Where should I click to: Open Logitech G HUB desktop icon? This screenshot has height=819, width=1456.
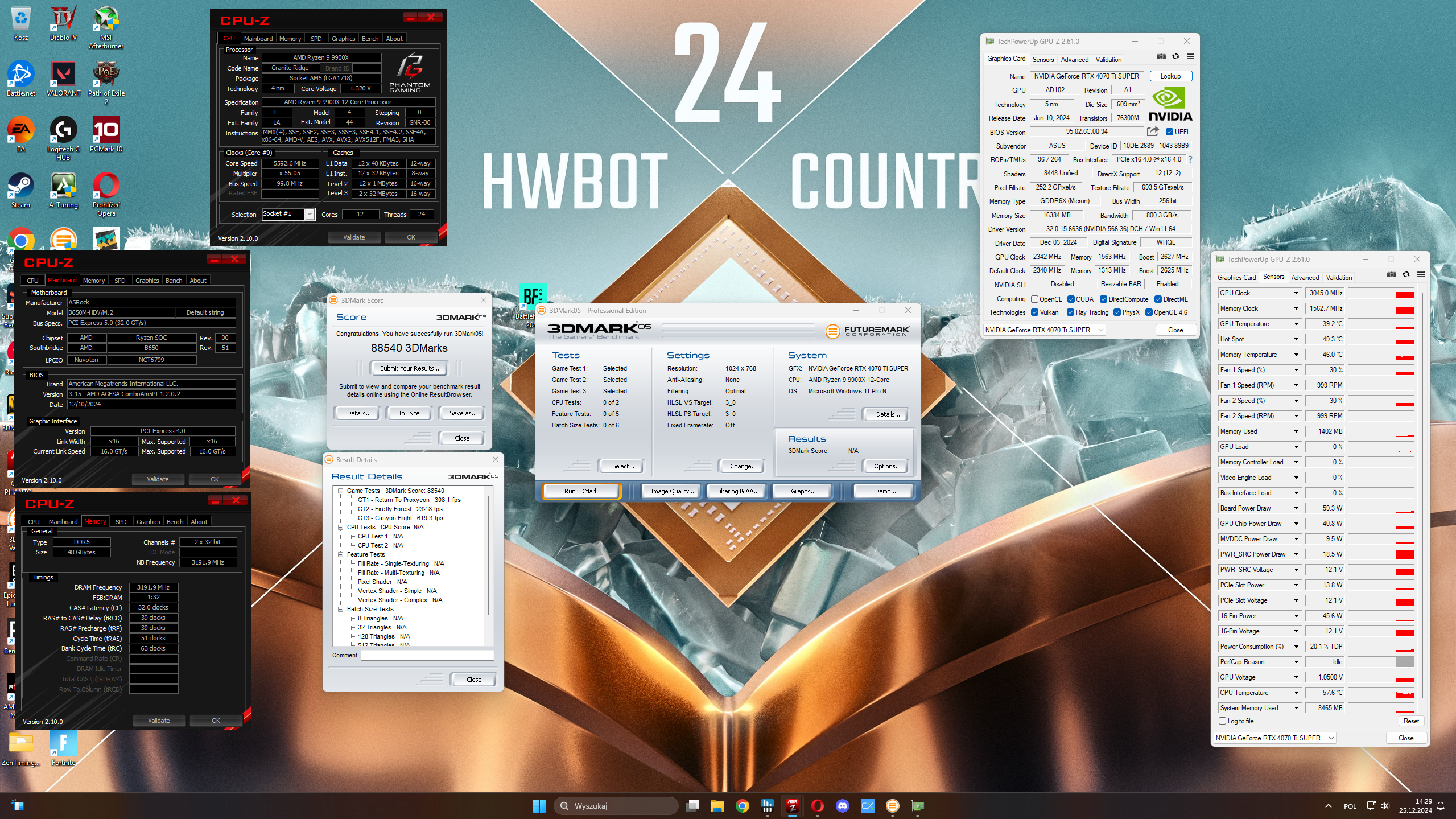(63, 139)
